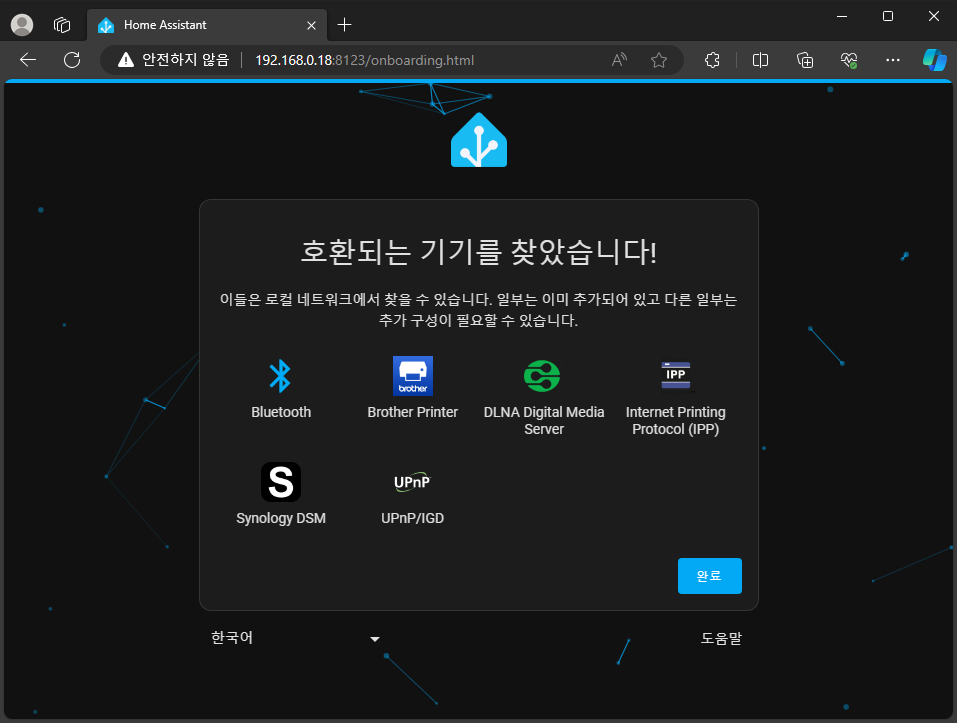
Task: Click the address bar URL field
Action: click(x=364, y=60)
